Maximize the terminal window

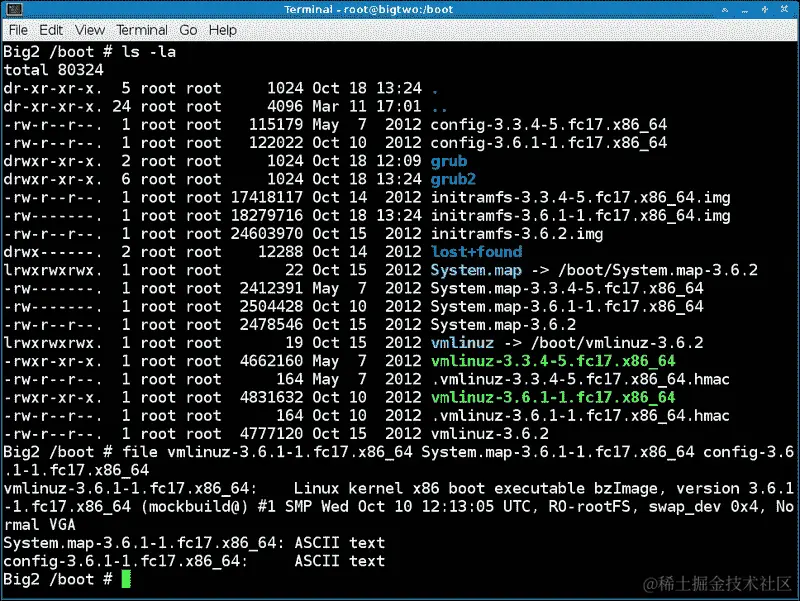(764, 9)
